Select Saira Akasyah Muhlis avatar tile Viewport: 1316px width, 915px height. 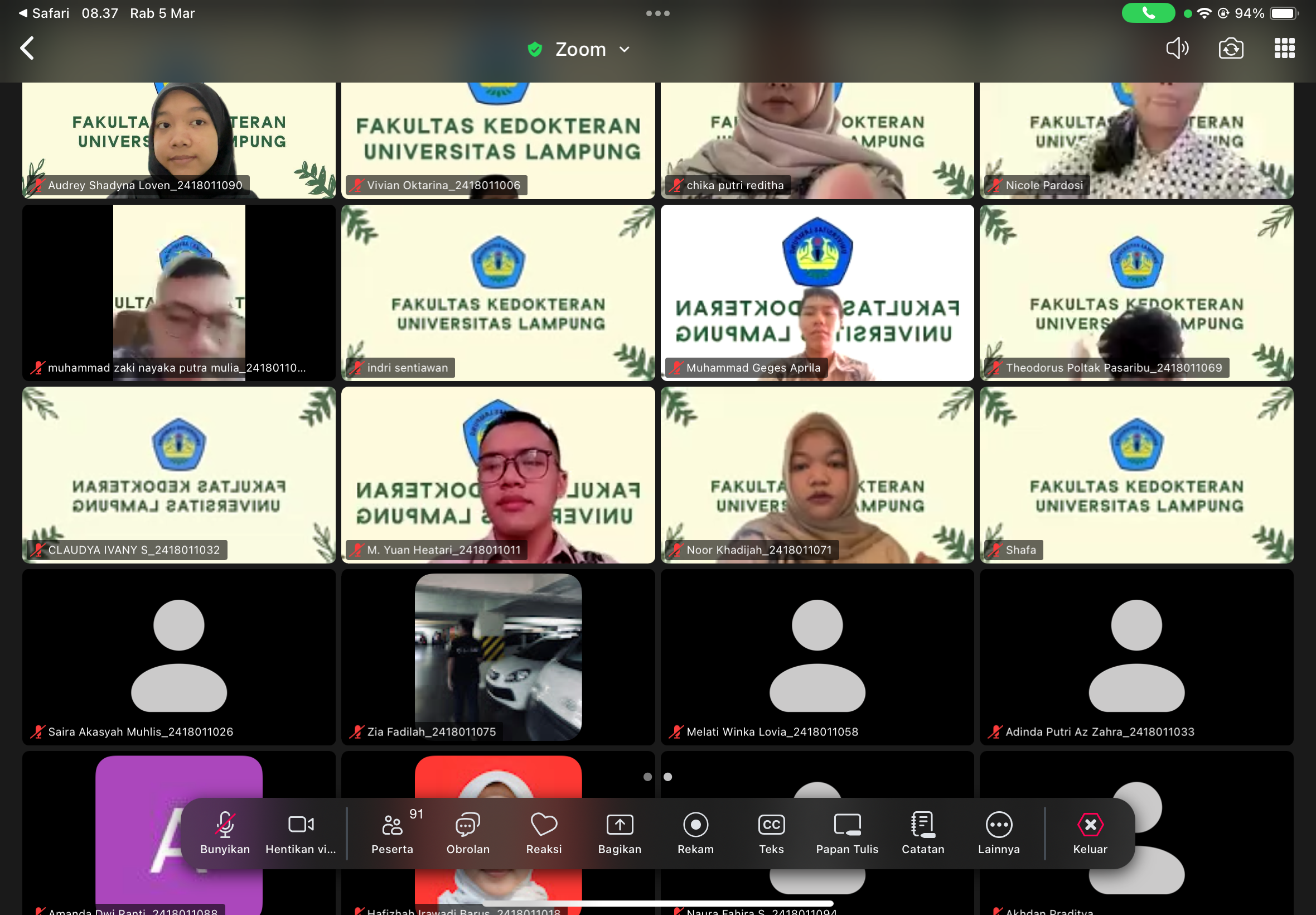point(179,657)
